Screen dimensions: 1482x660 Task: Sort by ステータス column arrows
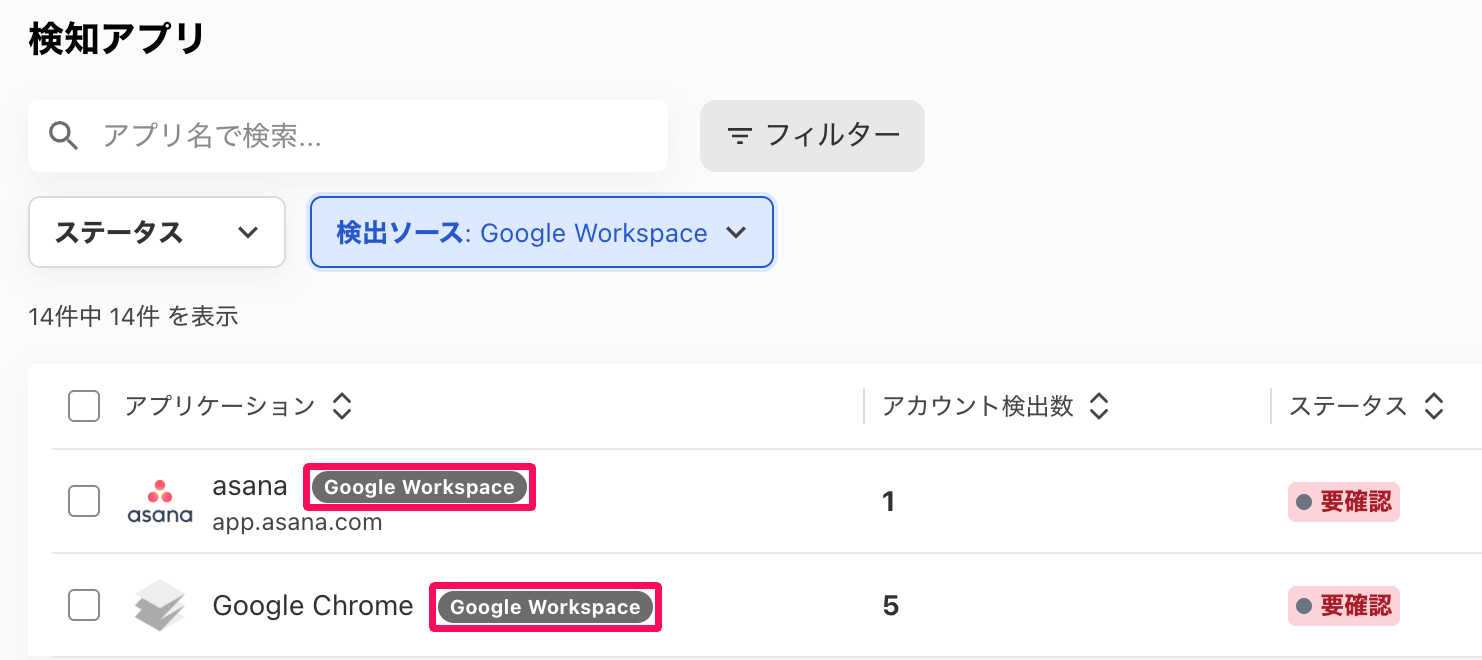click(1434, 406)
